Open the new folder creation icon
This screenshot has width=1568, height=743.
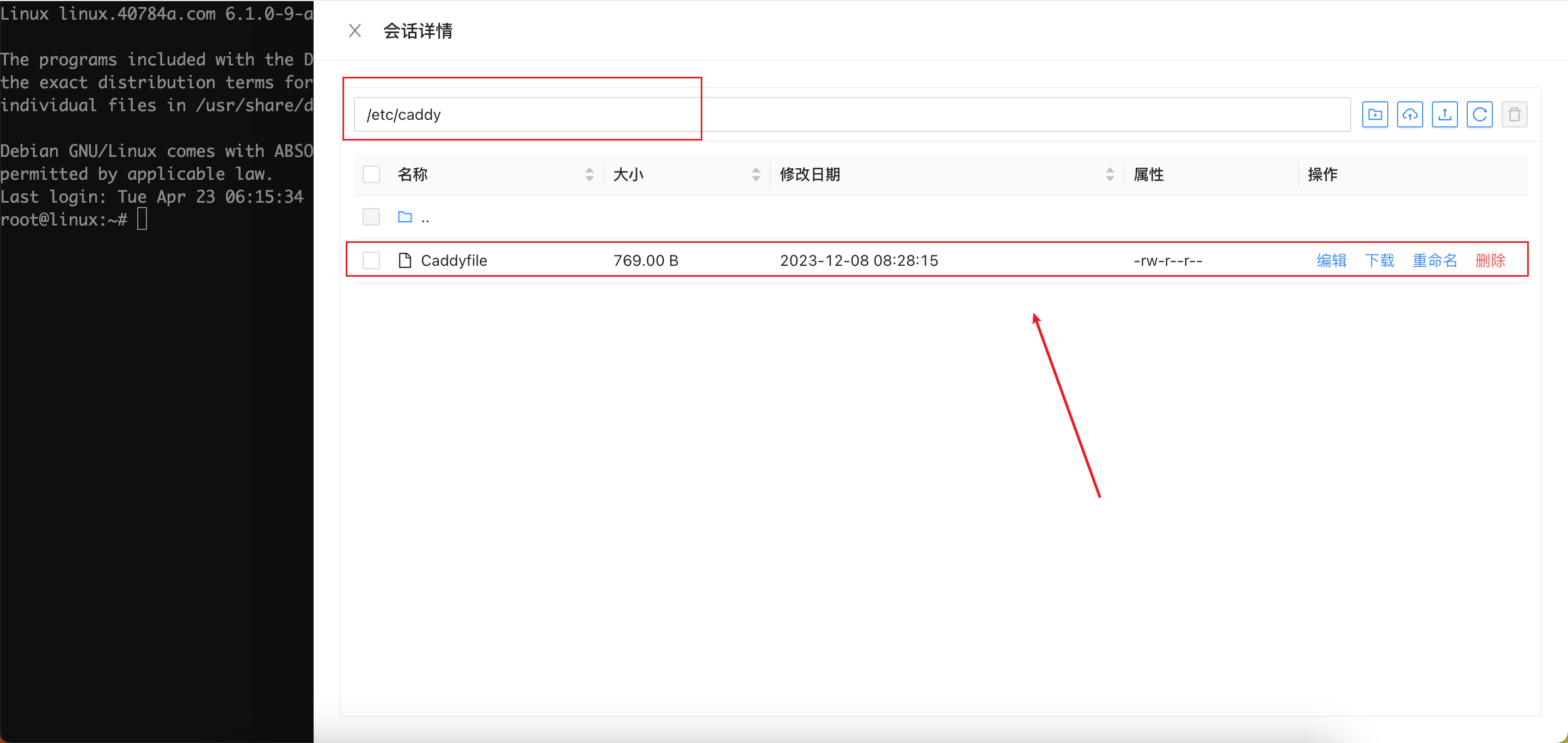click(1375, 114)
